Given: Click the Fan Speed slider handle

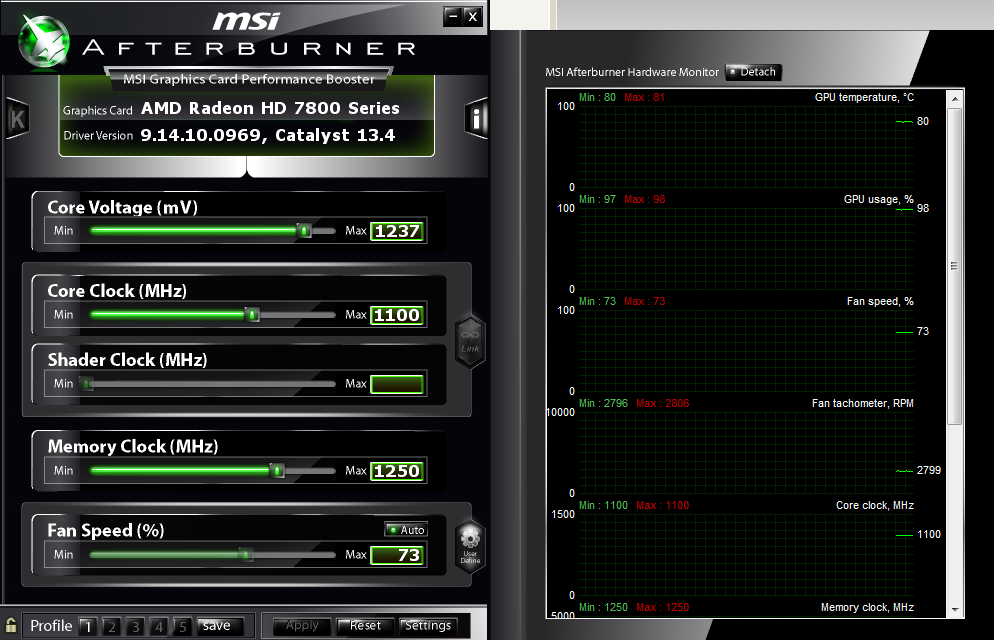Looking at the screenshot, I should coord(246,555).
